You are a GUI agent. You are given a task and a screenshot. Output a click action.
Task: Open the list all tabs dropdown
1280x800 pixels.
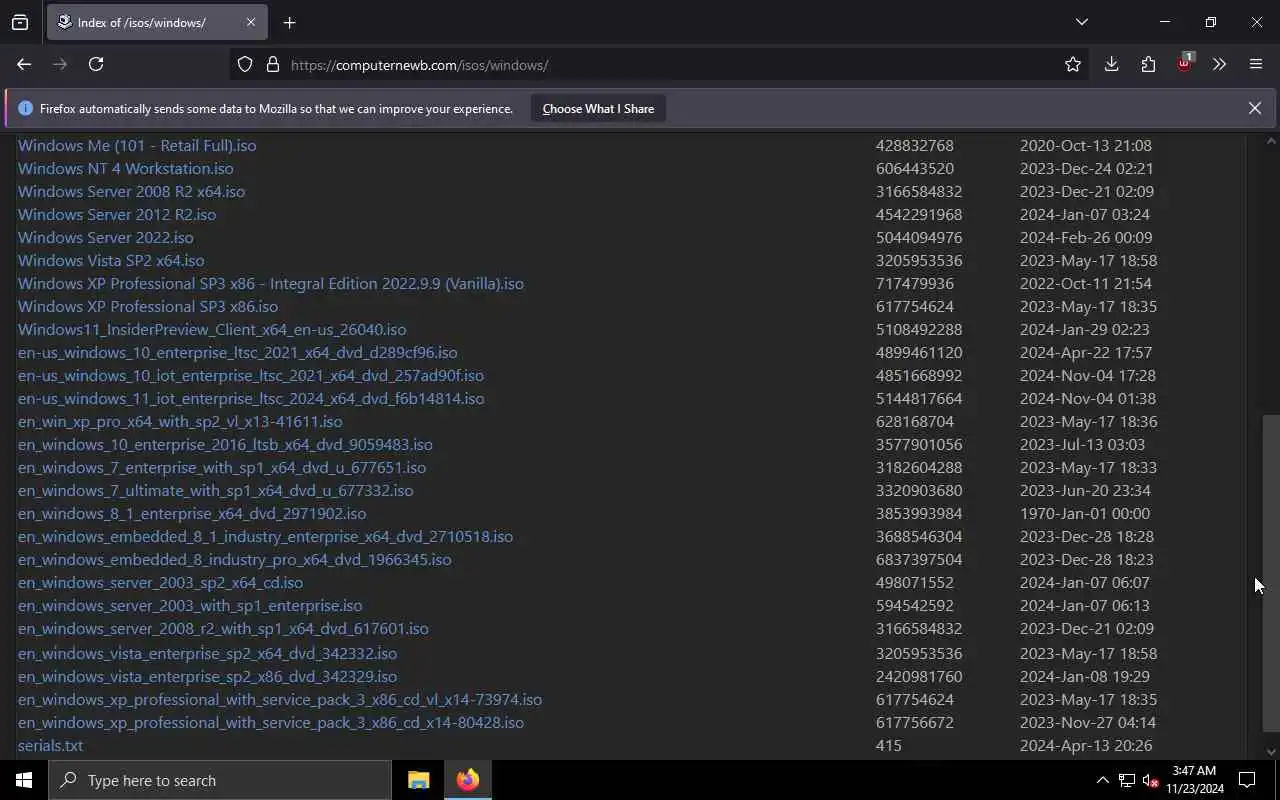1081,22
